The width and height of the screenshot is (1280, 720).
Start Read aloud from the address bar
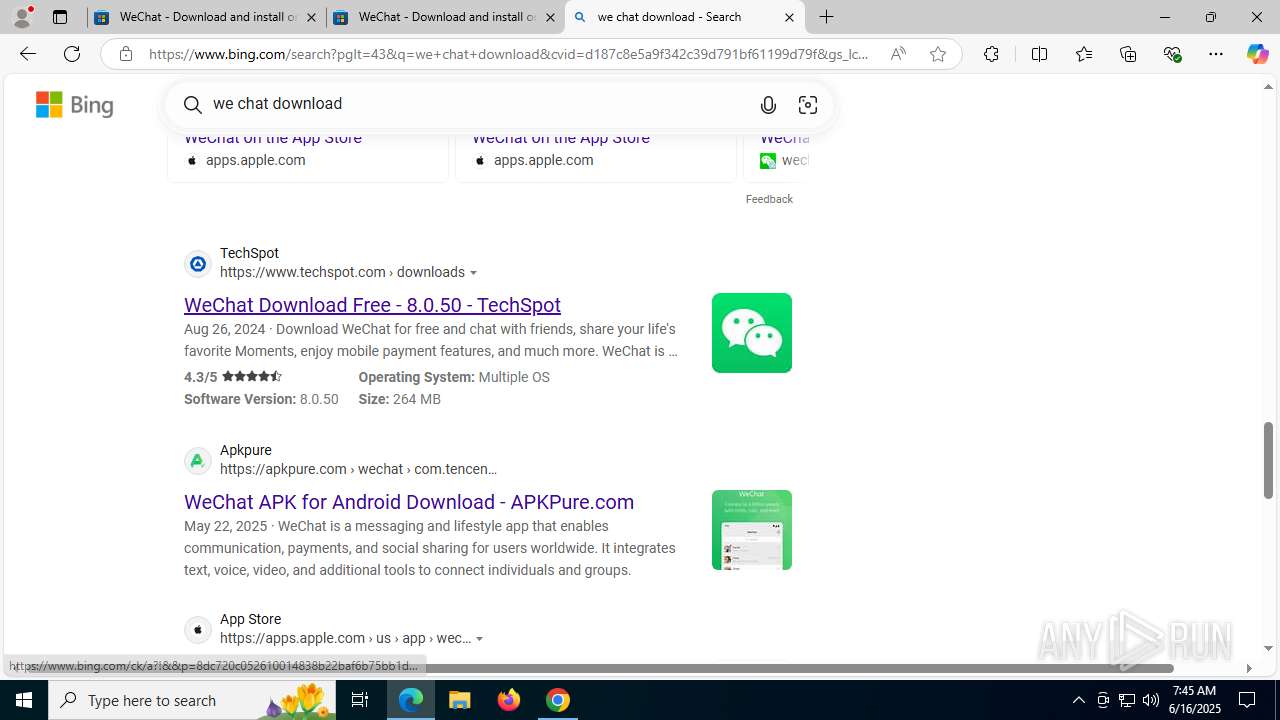(898, 54)
